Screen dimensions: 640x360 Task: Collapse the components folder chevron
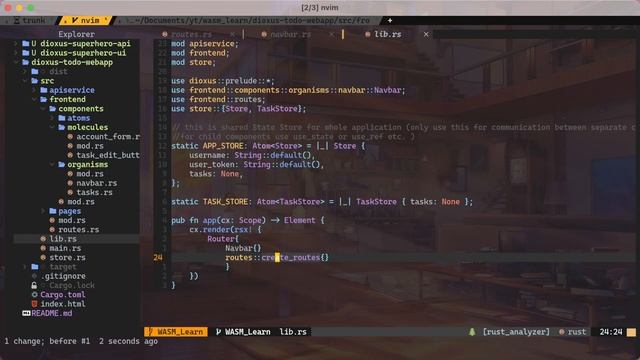(x=43, y=109)
